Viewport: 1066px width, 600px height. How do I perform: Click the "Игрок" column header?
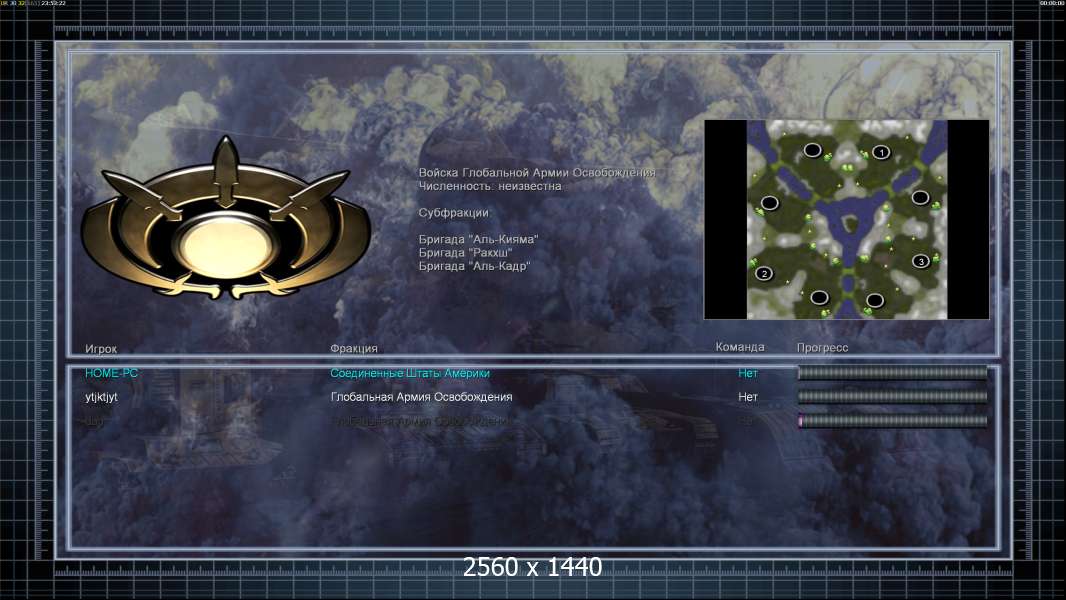[101, 349]
